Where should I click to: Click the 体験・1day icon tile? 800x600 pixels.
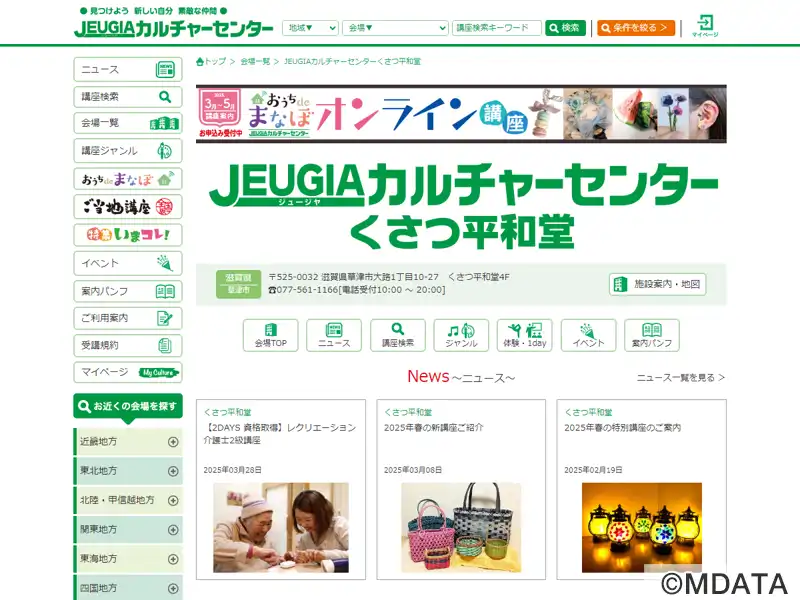pos(524,335)
